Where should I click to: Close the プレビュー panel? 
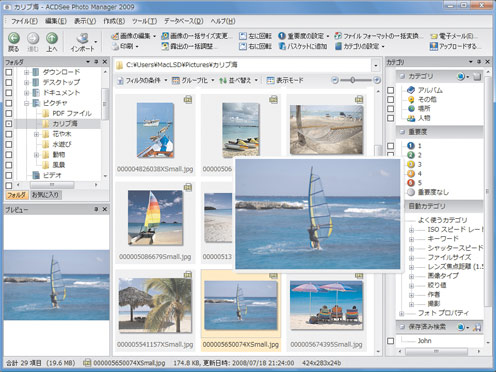point(105,209)
